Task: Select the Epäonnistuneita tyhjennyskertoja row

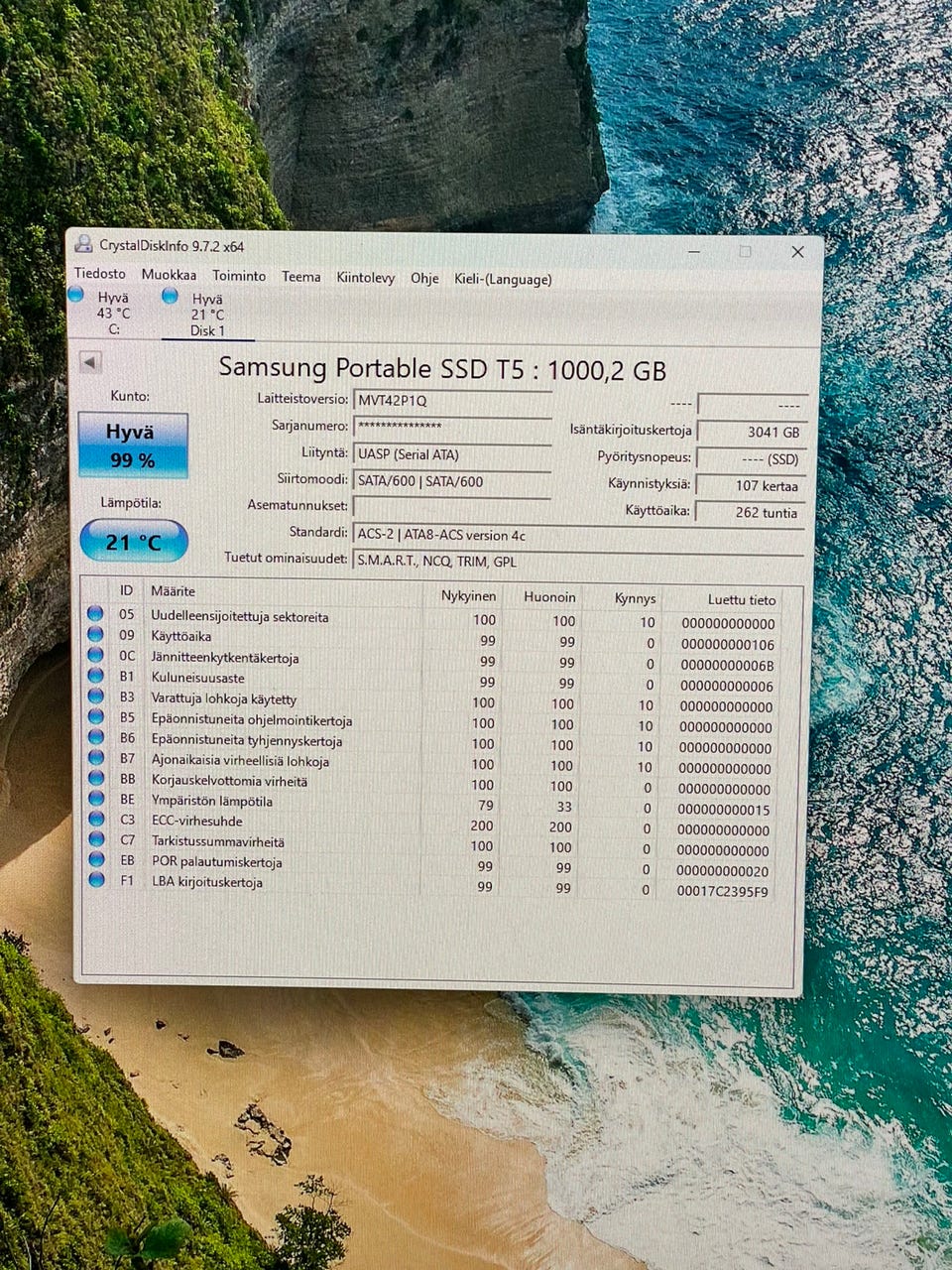Action: pyautogui.click(x=431, y=742)
